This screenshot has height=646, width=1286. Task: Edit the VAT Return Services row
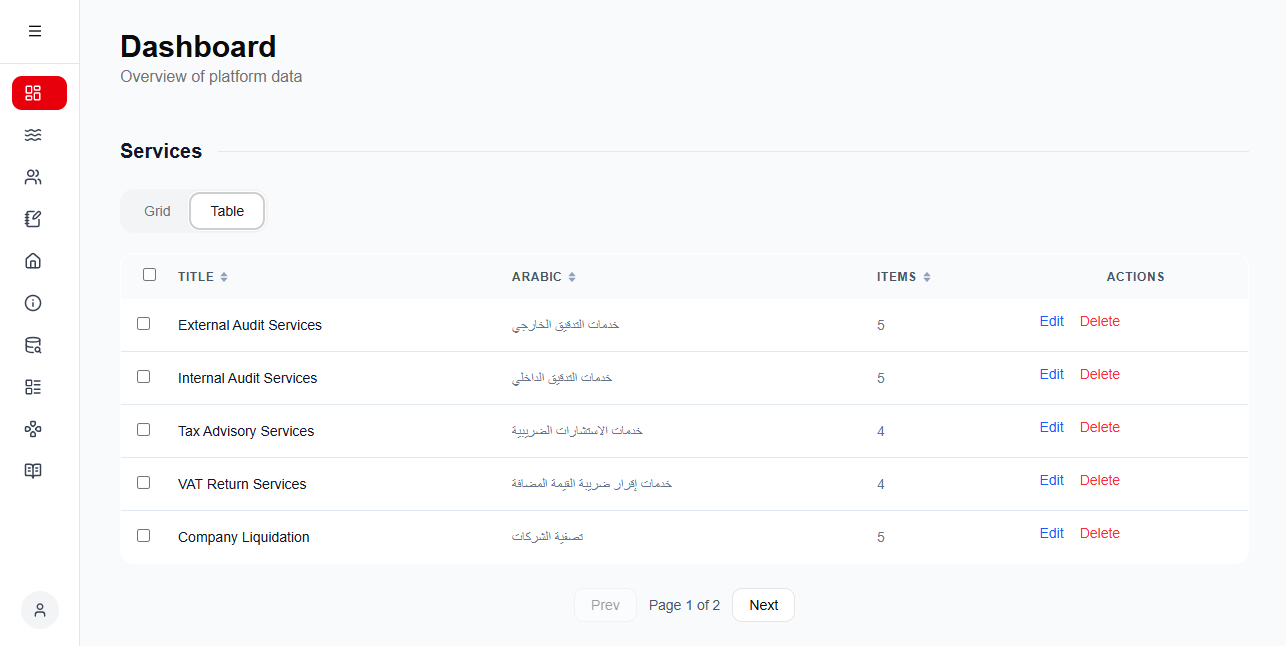(1052, 480)
